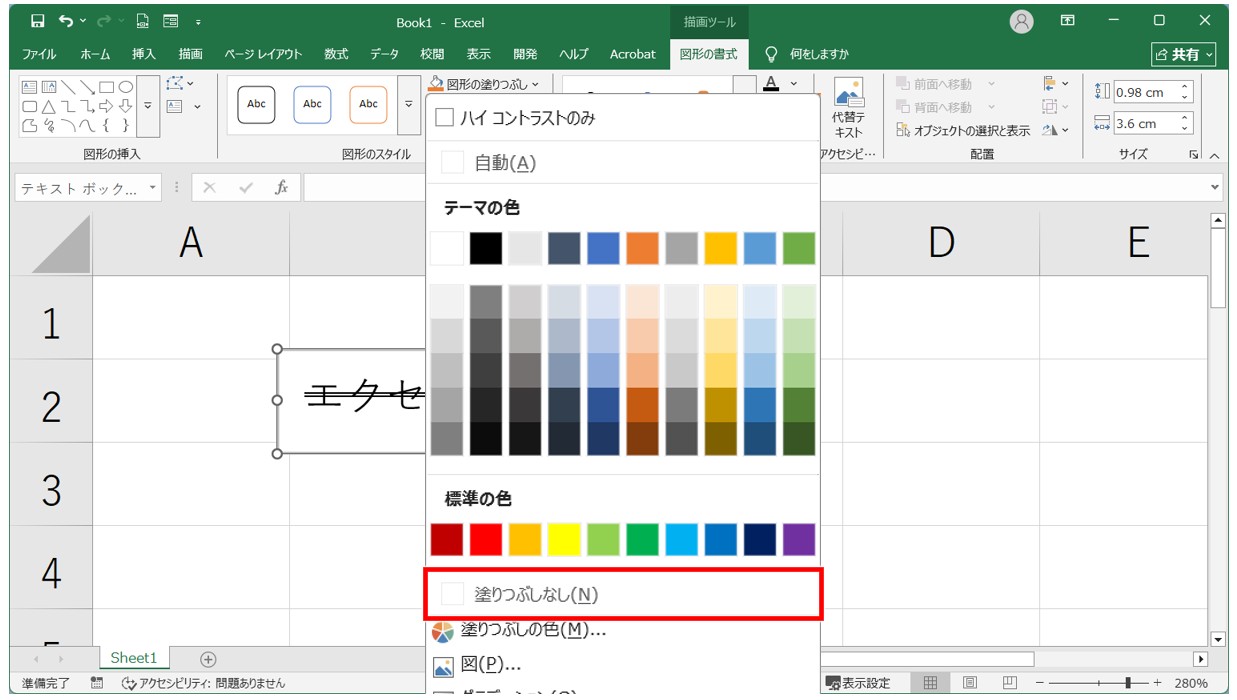Select the arrow line shape
This screenshot has height=700, width=1237.
click(86, 87)
